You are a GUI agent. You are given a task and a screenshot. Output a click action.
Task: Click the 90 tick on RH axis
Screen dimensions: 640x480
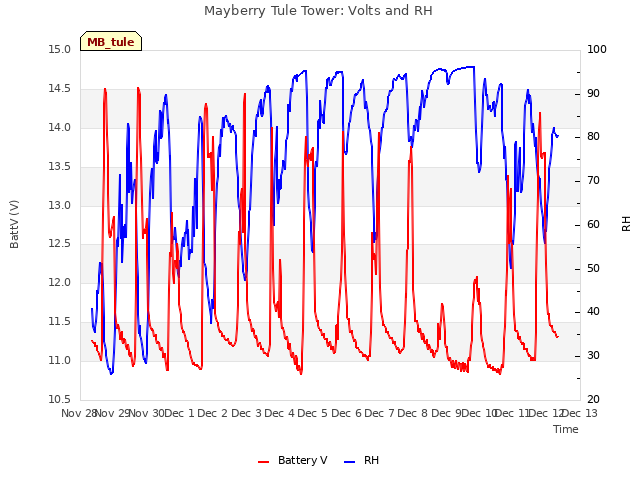click(x=593, y=93)
